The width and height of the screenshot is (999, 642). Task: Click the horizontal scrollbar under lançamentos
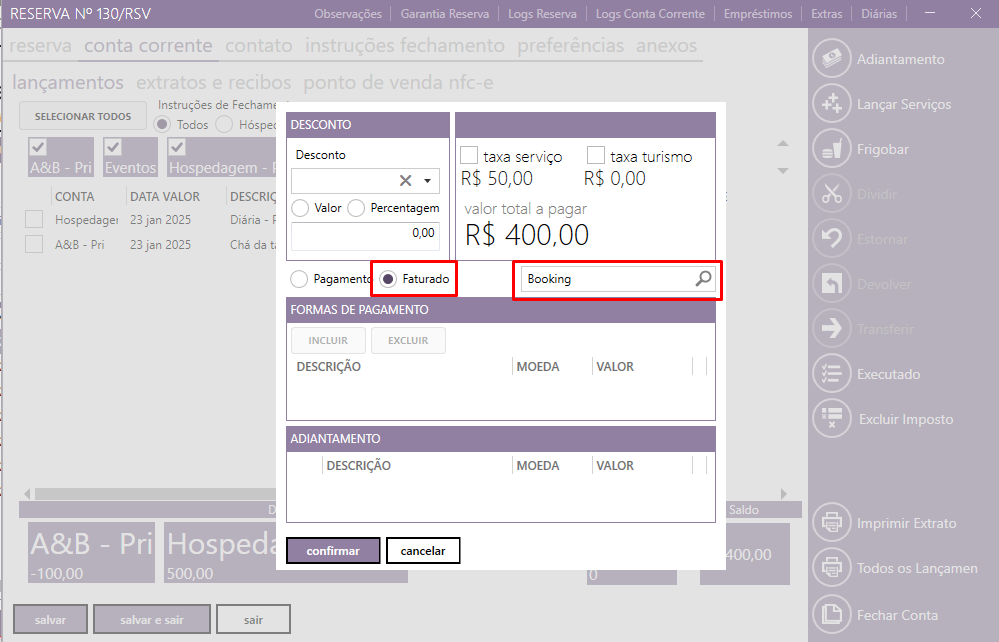pyautogui.click(x=150, y=493)
